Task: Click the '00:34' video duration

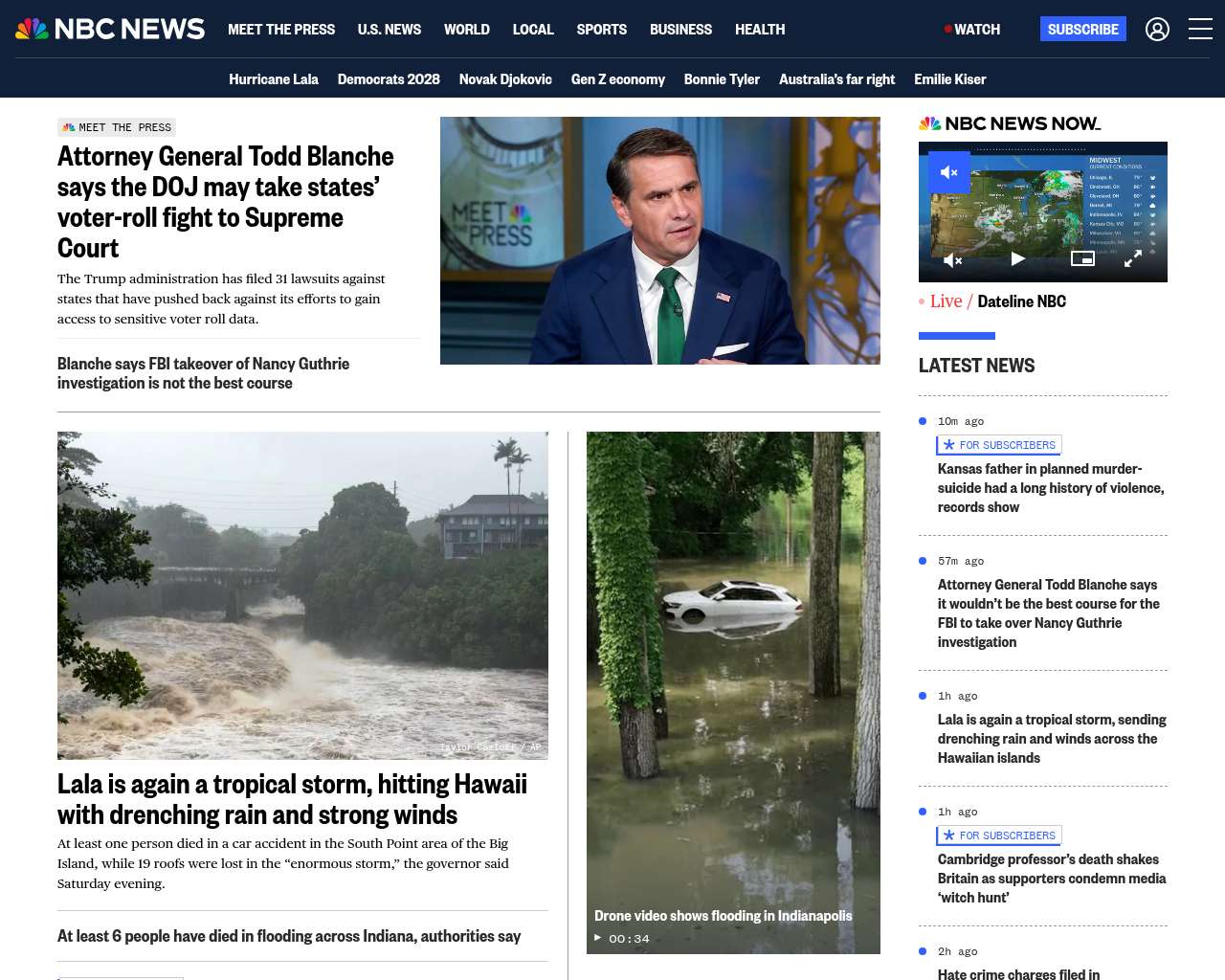Action: click(629, 939)
